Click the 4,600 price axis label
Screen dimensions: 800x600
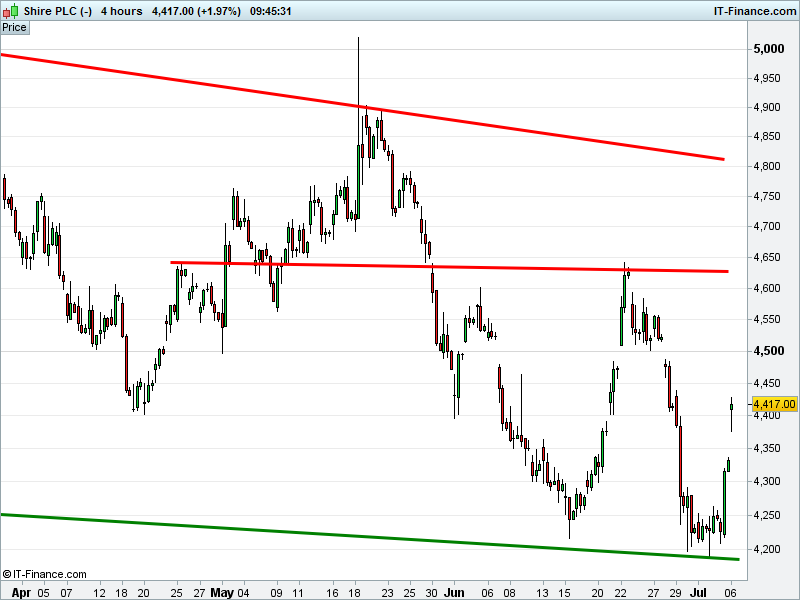click(767, 288)
